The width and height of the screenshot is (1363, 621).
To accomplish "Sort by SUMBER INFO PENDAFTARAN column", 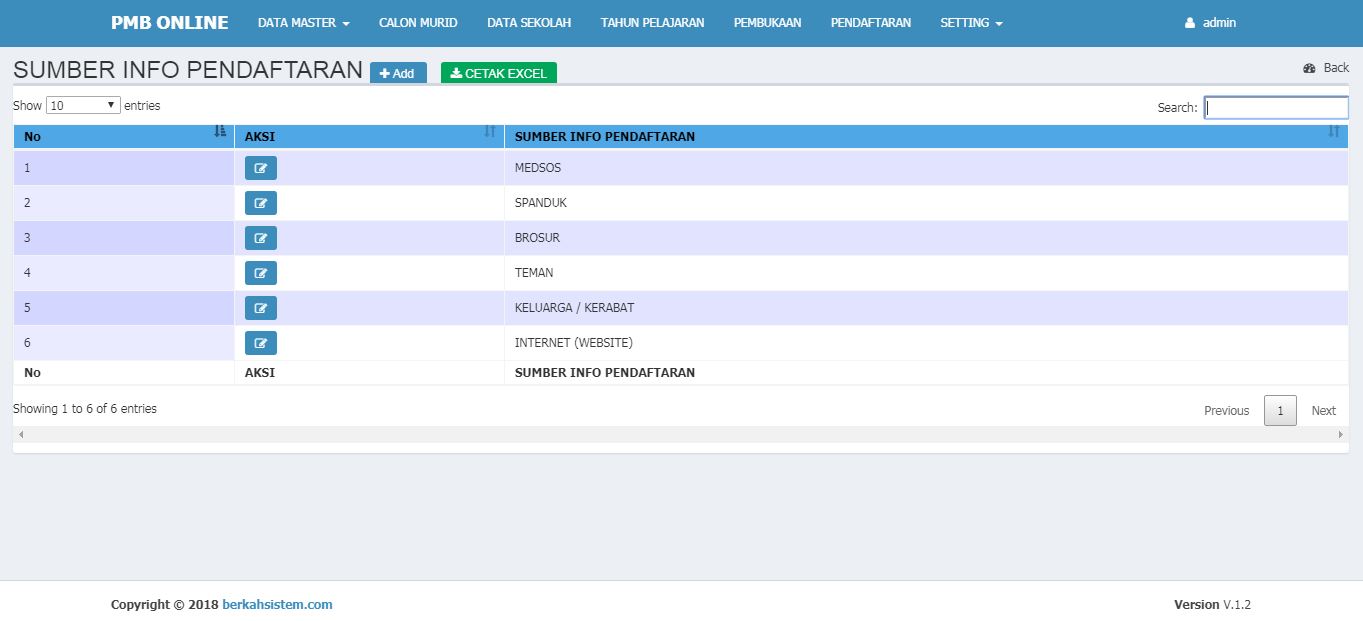I will click(x=925, y=136).
